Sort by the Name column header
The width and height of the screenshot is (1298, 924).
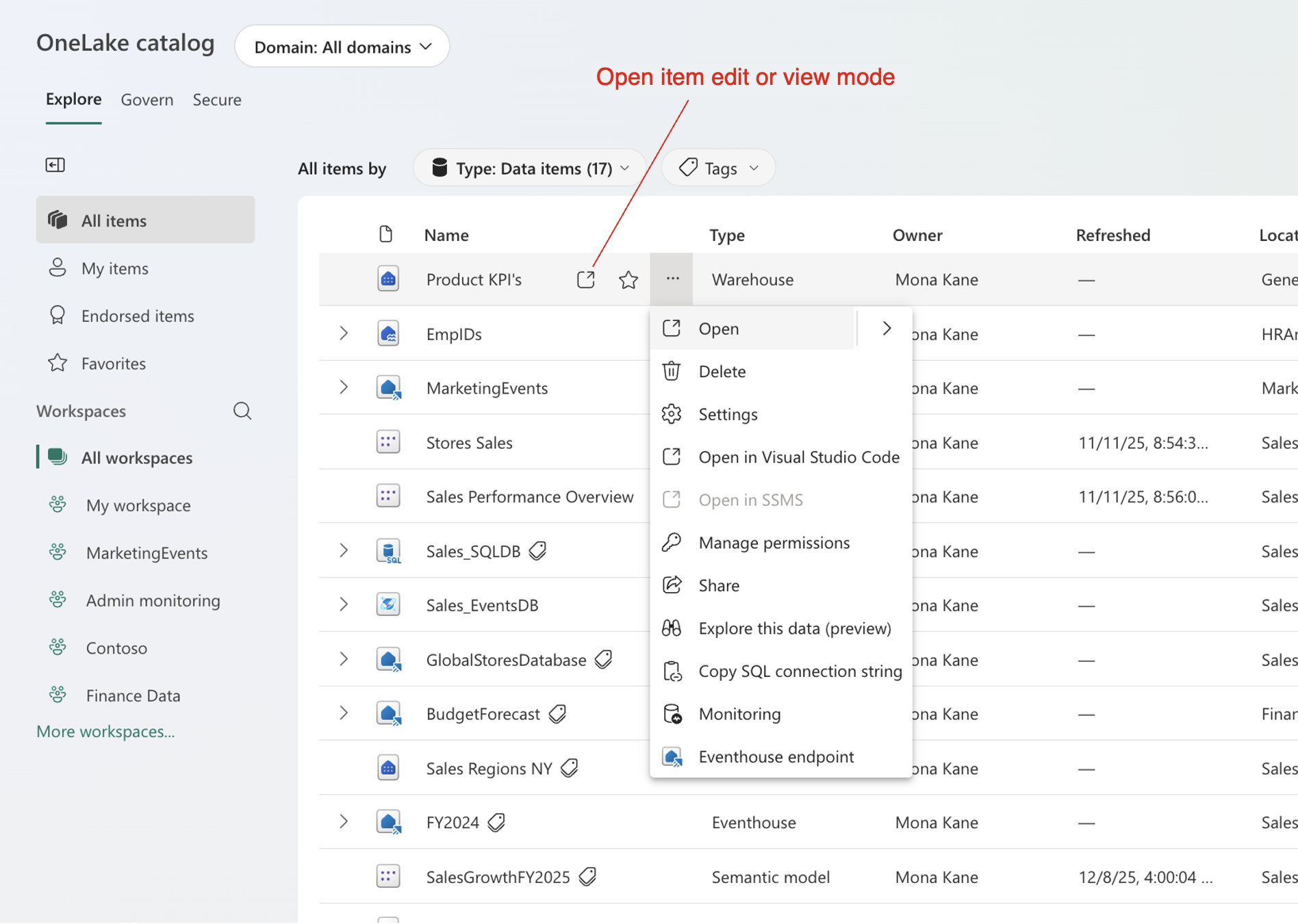point(446,235)
